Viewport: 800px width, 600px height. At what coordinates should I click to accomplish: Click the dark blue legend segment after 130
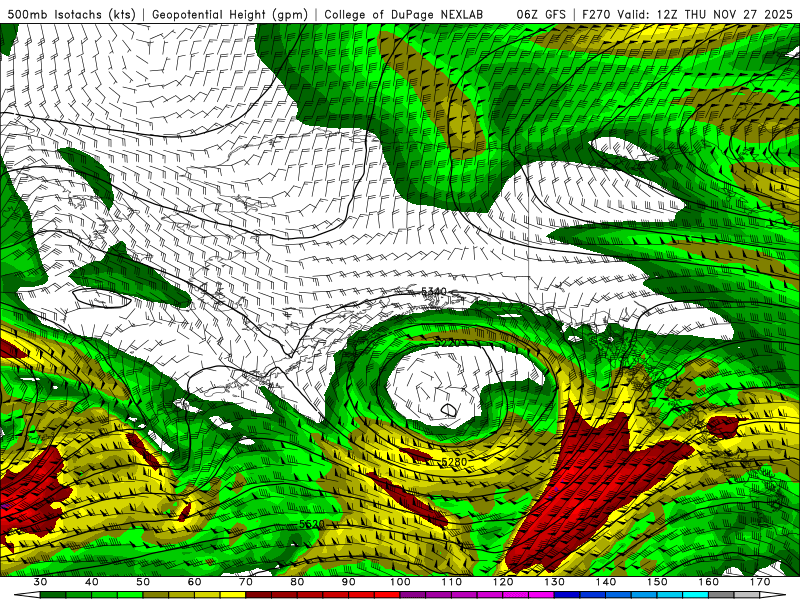pyautogui.click(x=567, y=595)
